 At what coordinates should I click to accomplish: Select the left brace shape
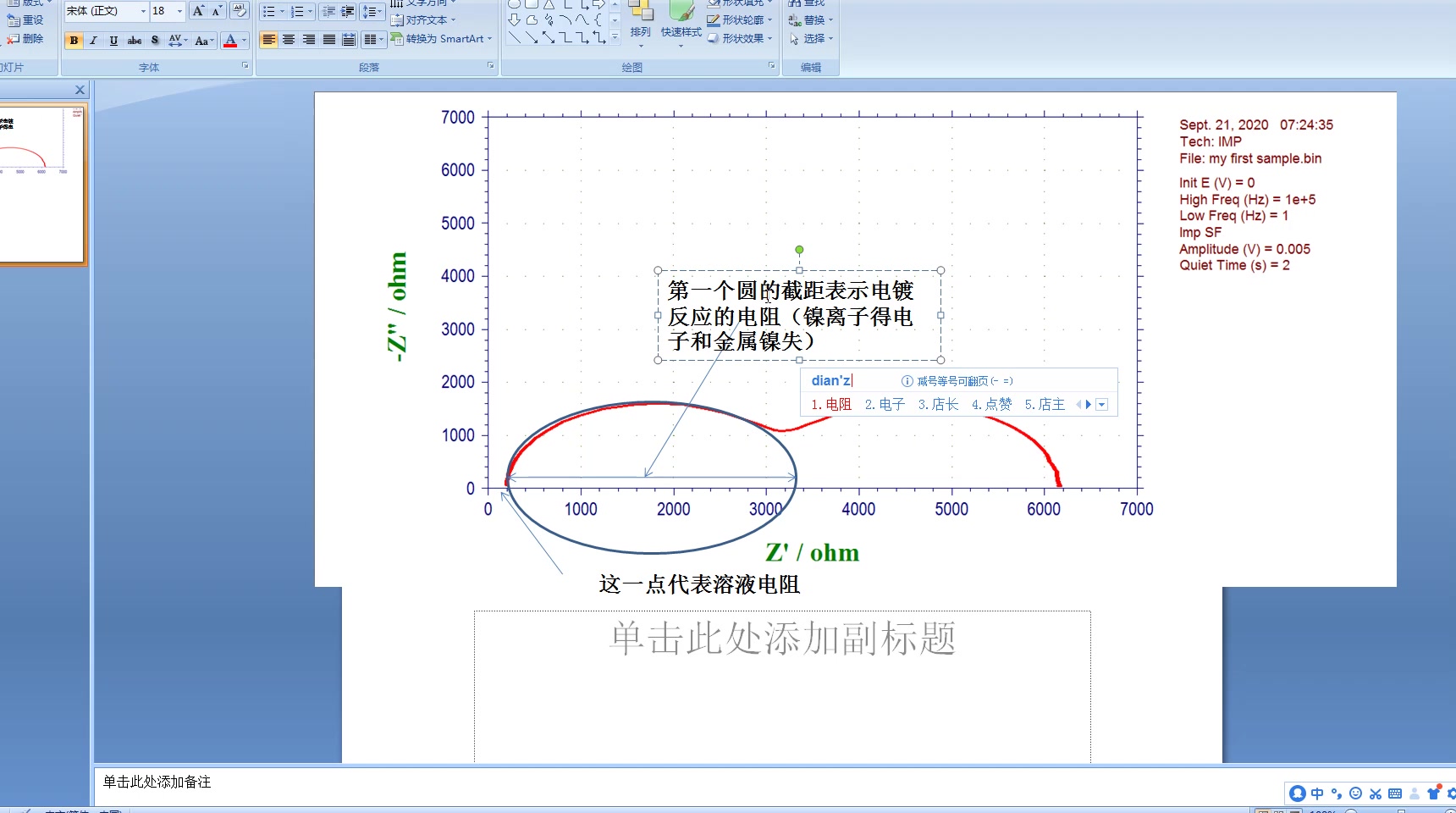coord(598,19)
